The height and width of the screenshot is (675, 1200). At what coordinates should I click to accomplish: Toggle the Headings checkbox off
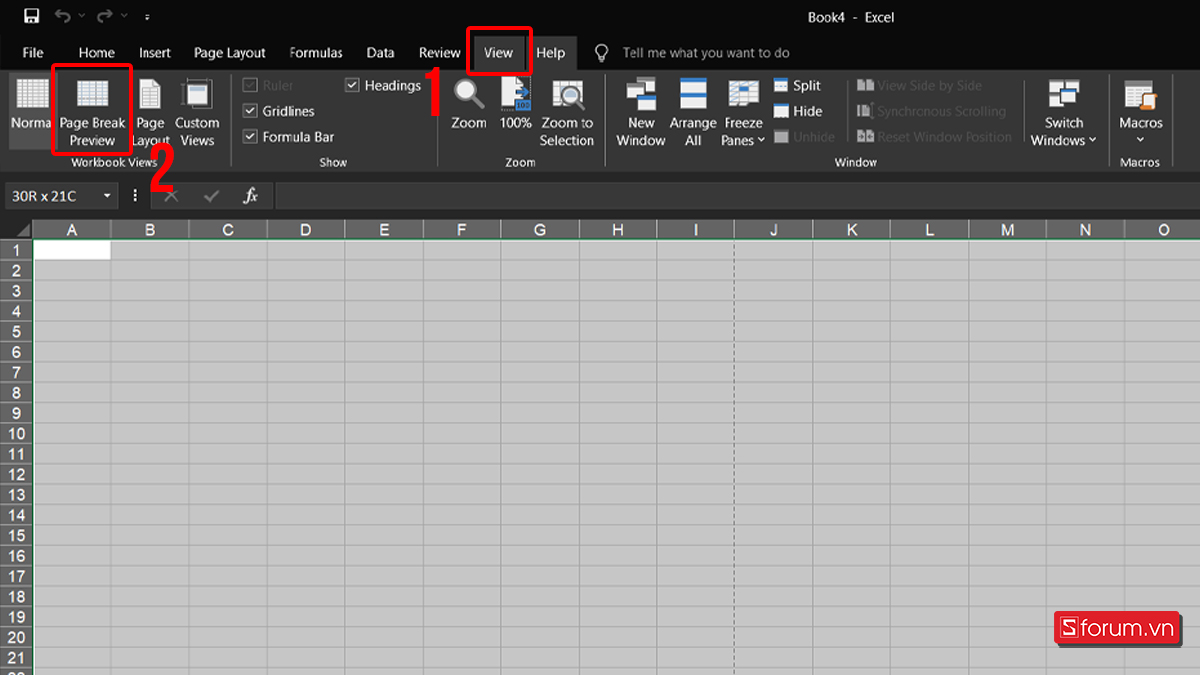pyautogui.click(x=352, y=85)
